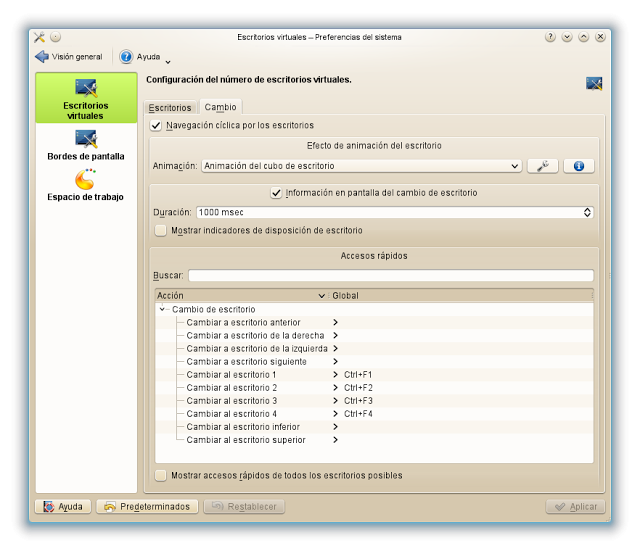Switch to the Escritorios tab
This screenshot has height=551, width=640.
(169, 107)
